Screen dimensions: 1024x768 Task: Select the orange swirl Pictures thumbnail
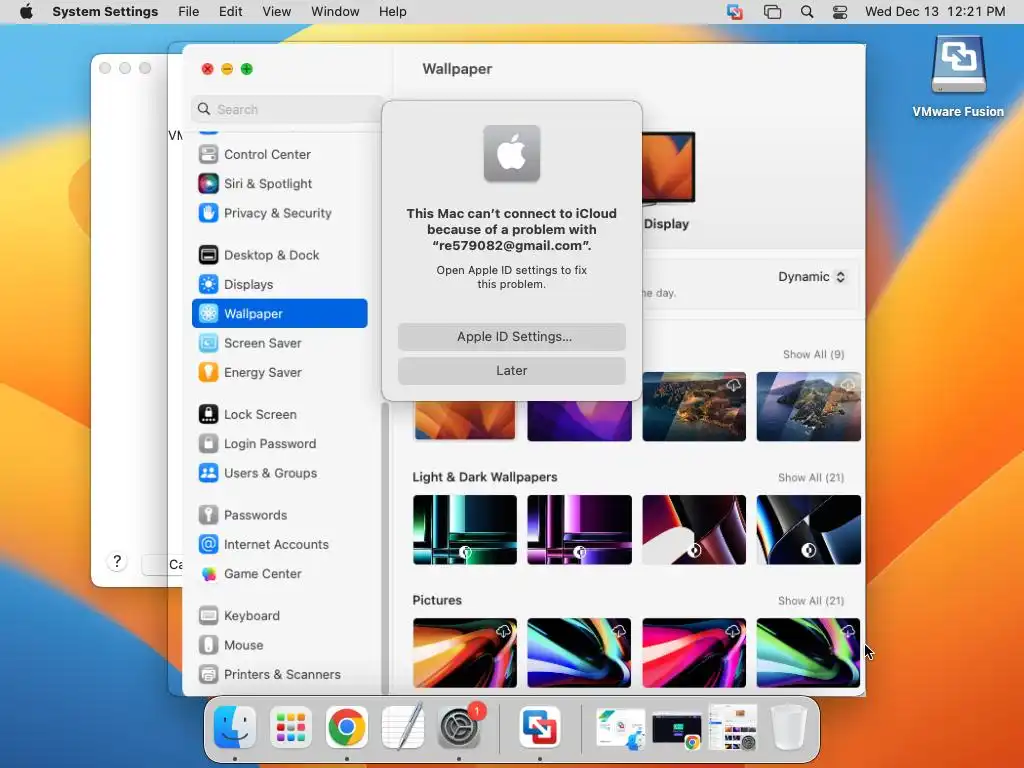[x=465, y=653]
